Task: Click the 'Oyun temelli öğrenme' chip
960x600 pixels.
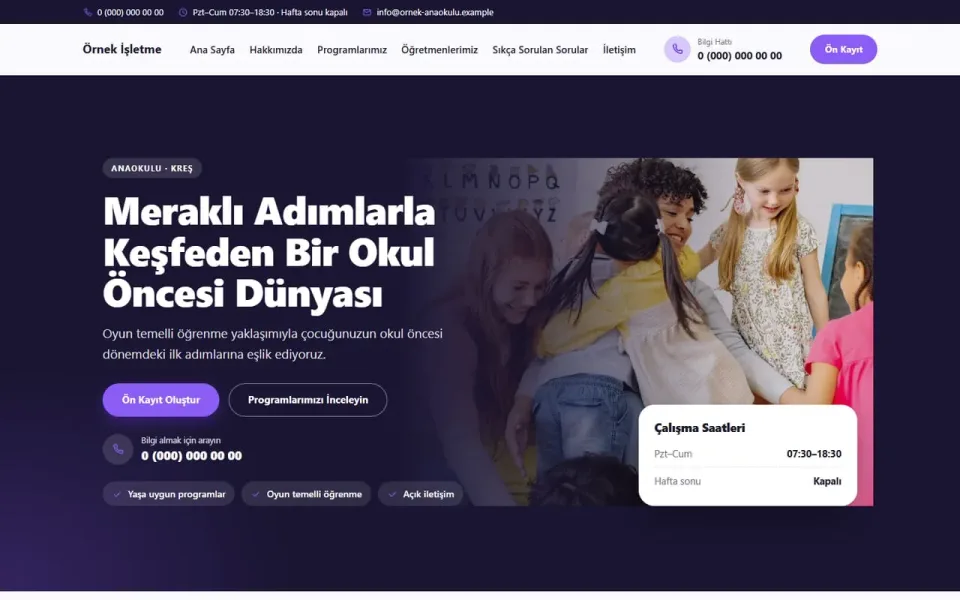Action: tap(306, 494)
